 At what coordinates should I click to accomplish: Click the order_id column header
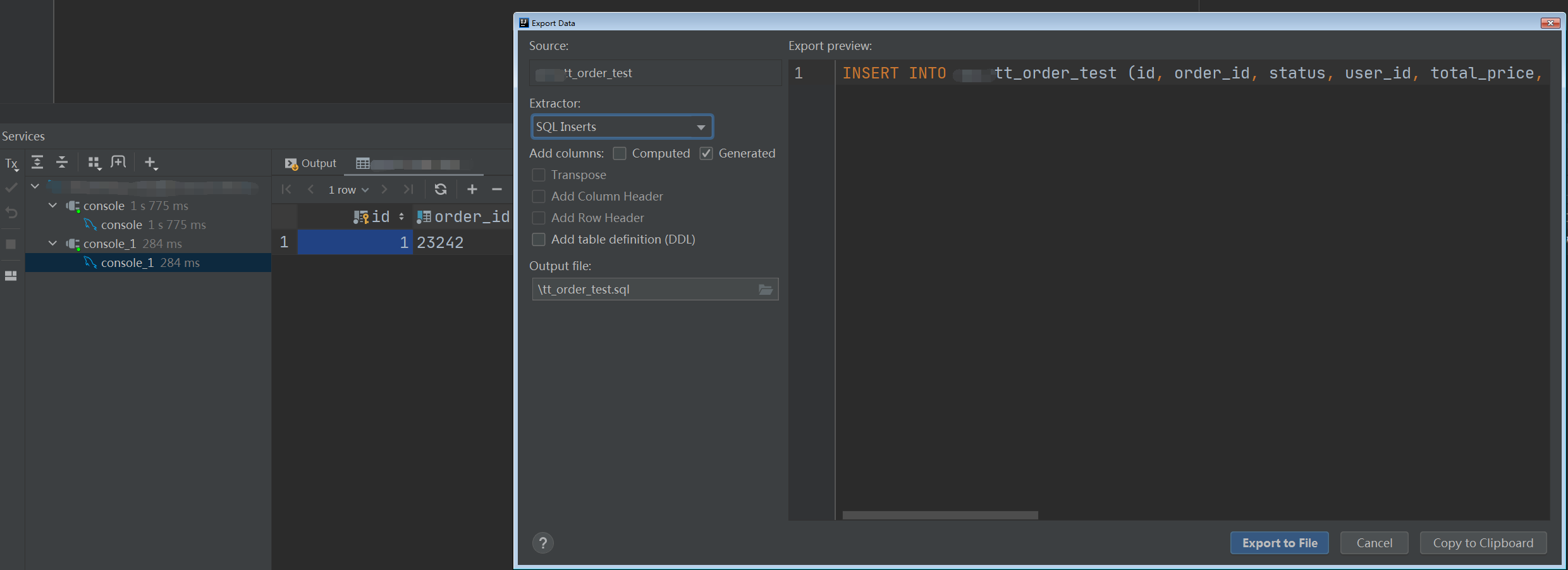(x=463, y=217)
